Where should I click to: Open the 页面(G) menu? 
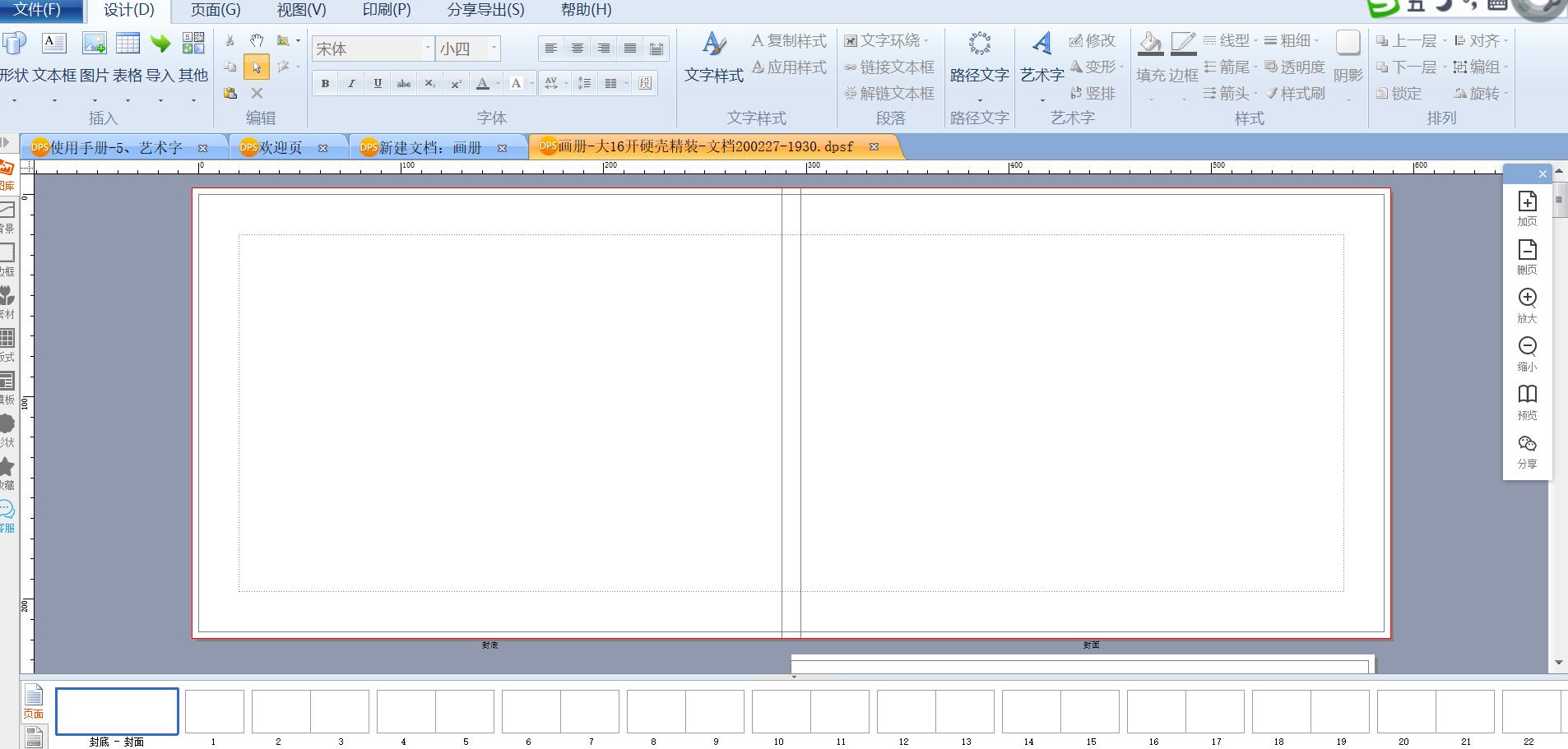point(216,10)
